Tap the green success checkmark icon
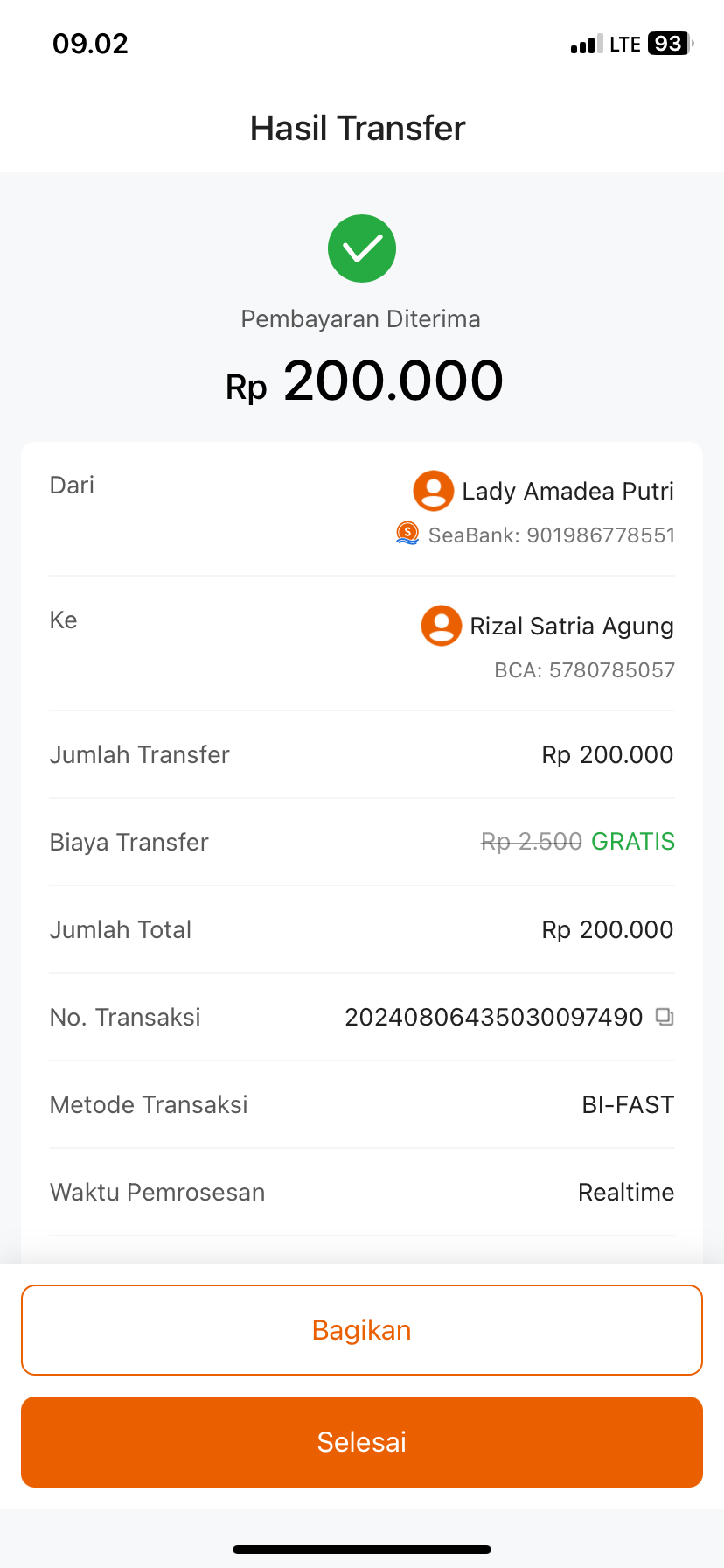 [362, 248]
